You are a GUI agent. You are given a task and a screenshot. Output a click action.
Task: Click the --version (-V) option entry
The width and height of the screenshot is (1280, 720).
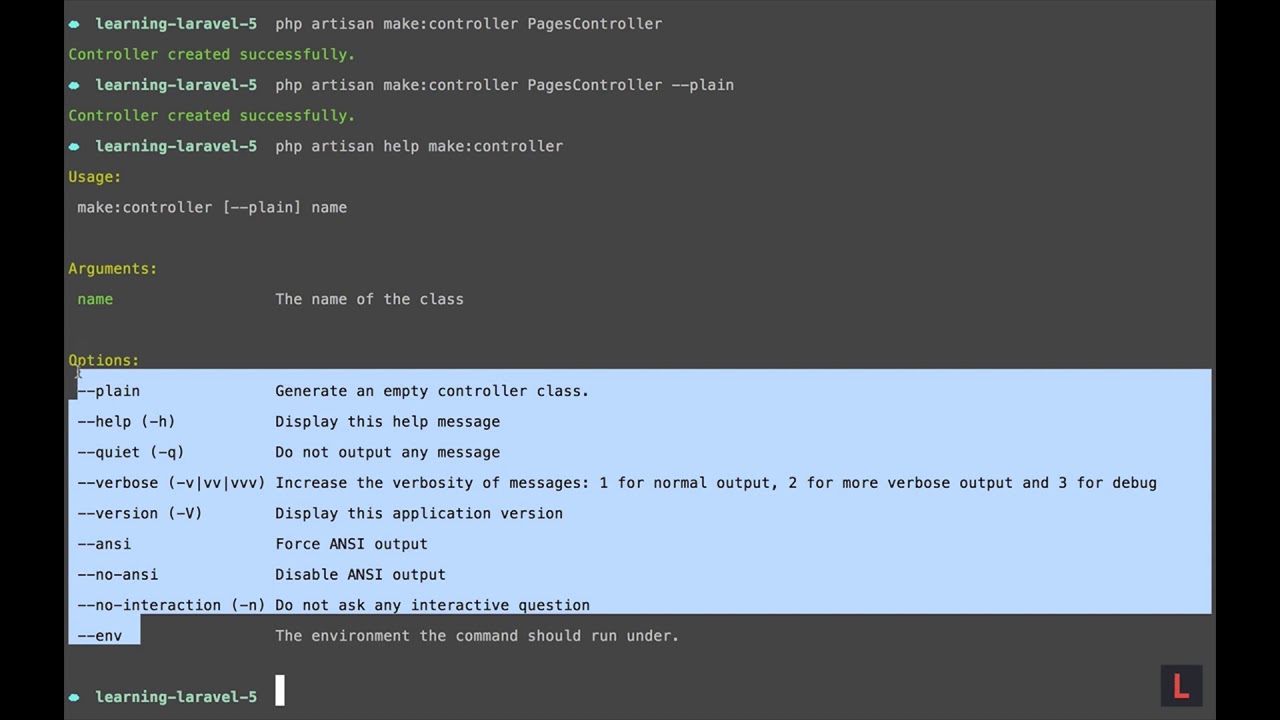coord(140,513)
